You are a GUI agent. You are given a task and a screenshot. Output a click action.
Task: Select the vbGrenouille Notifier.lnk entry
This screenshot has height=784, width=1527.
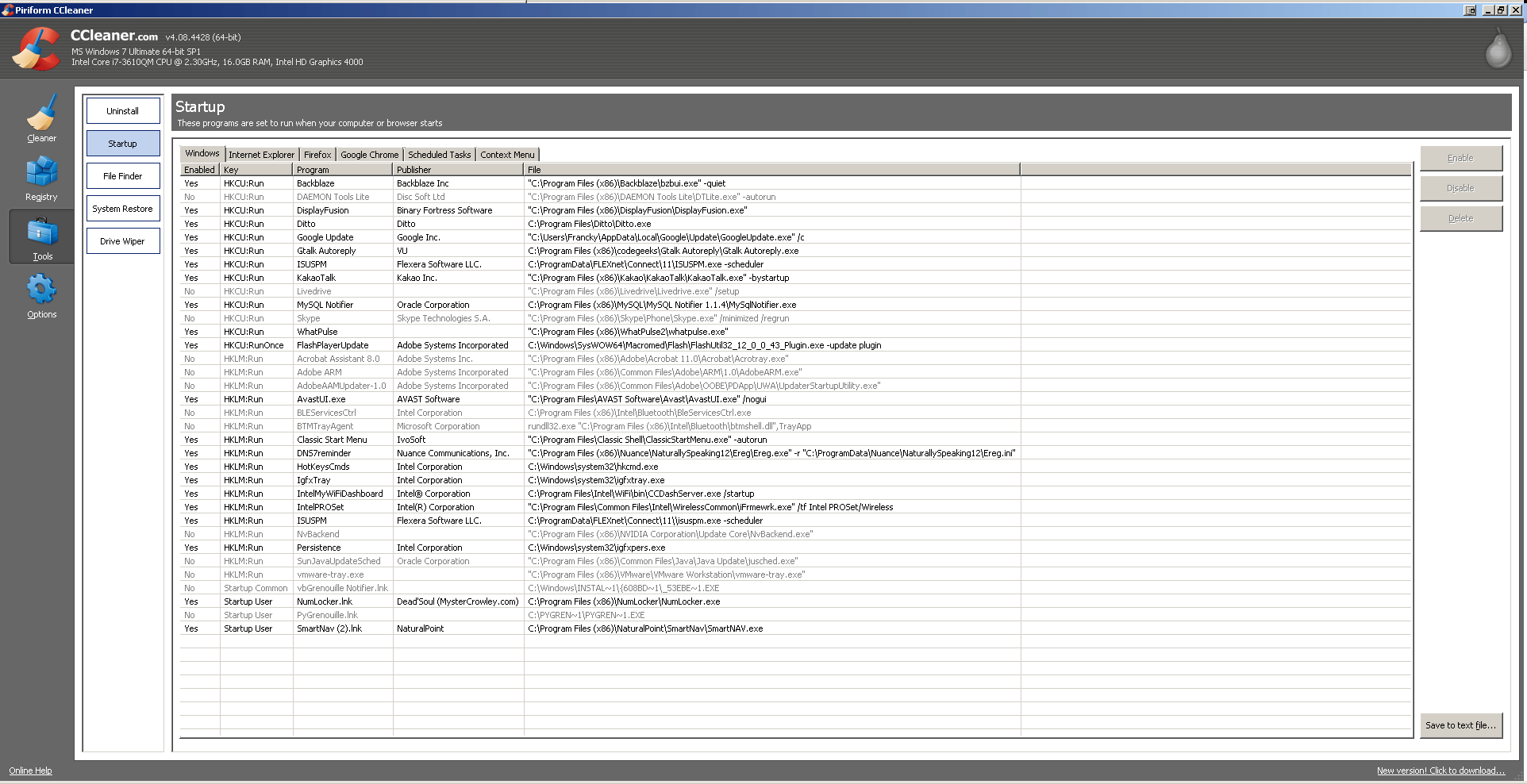pos(795,588)
